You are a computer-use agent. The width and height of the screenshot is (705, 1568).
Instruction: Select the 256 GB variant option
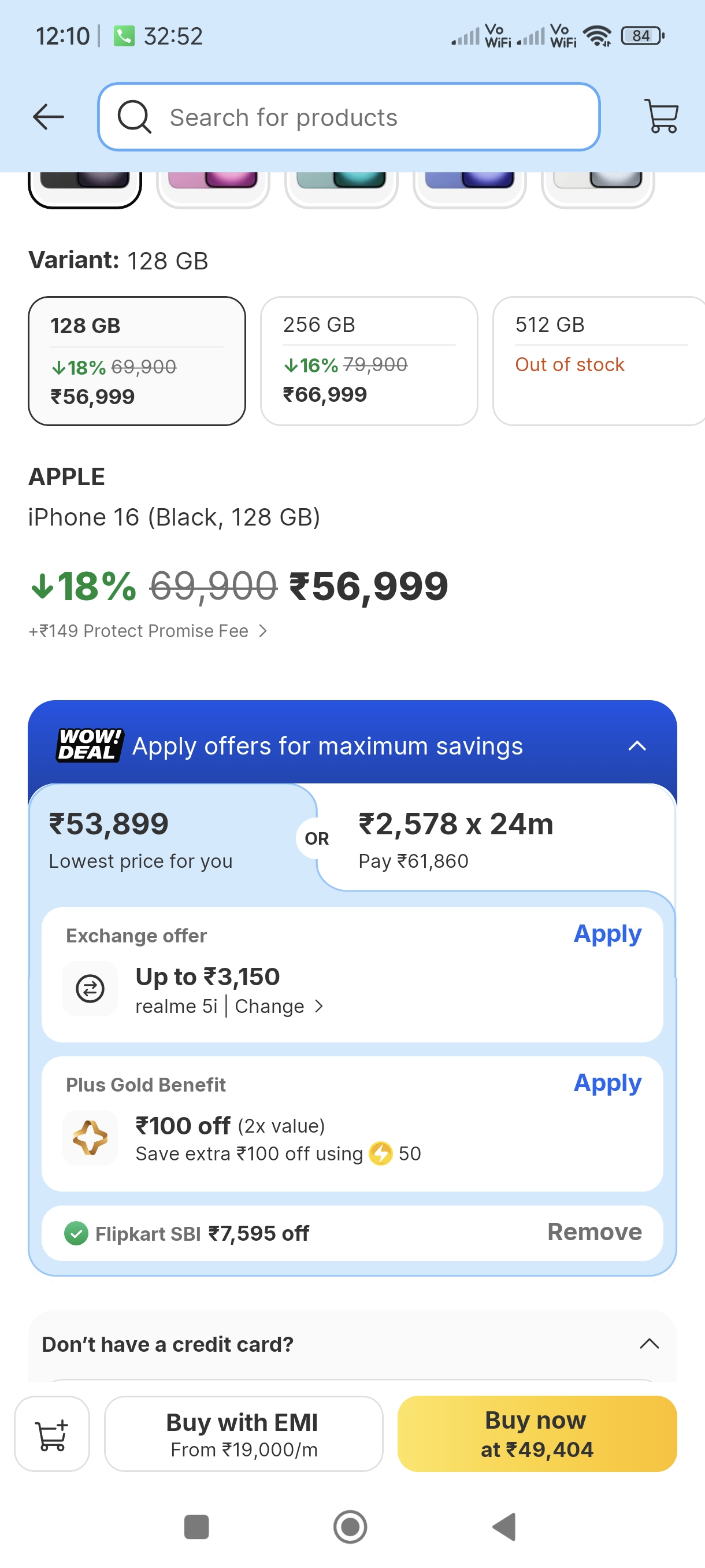click(x=369, y=361)
